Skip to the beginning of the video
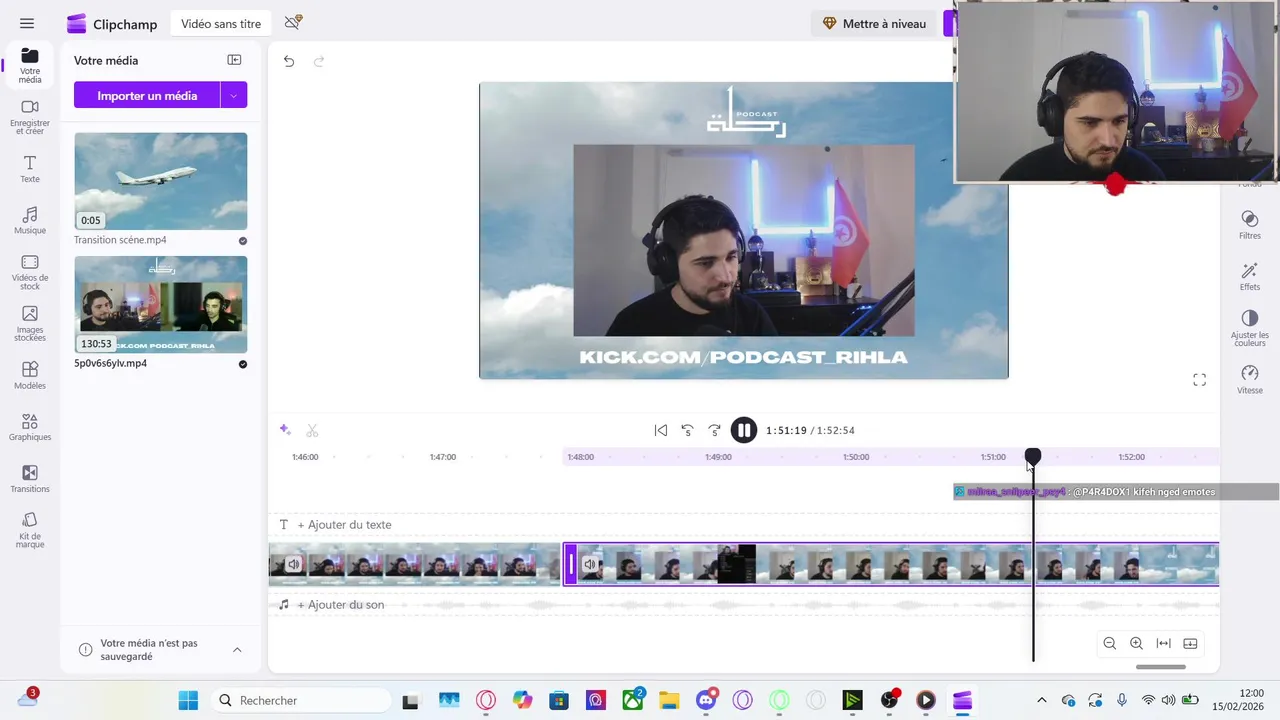The image size is (1280, 720). (x=660, y=430)
